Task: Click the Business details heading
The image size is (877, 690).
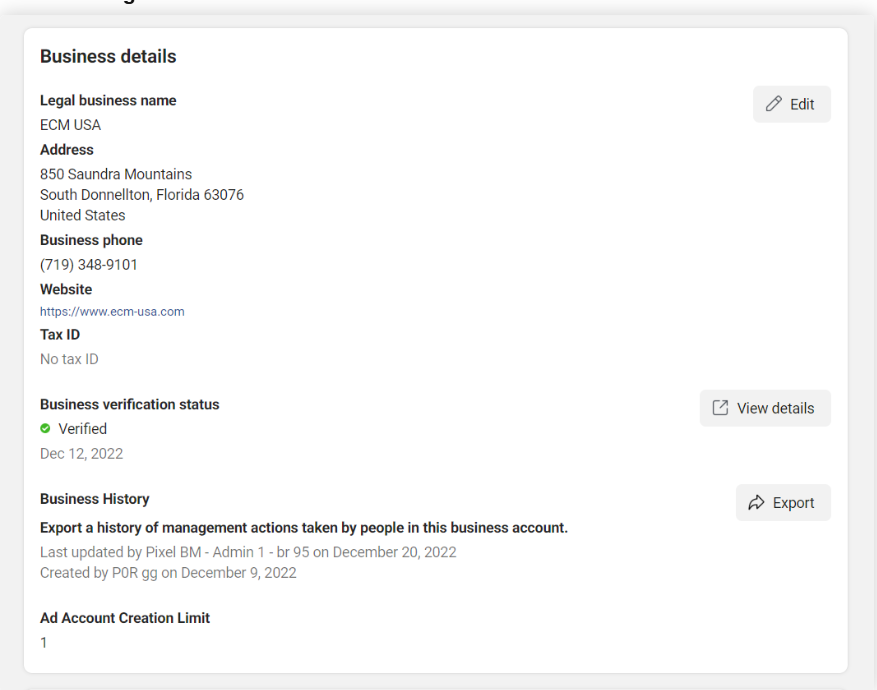Action: (x=108, y=57)
